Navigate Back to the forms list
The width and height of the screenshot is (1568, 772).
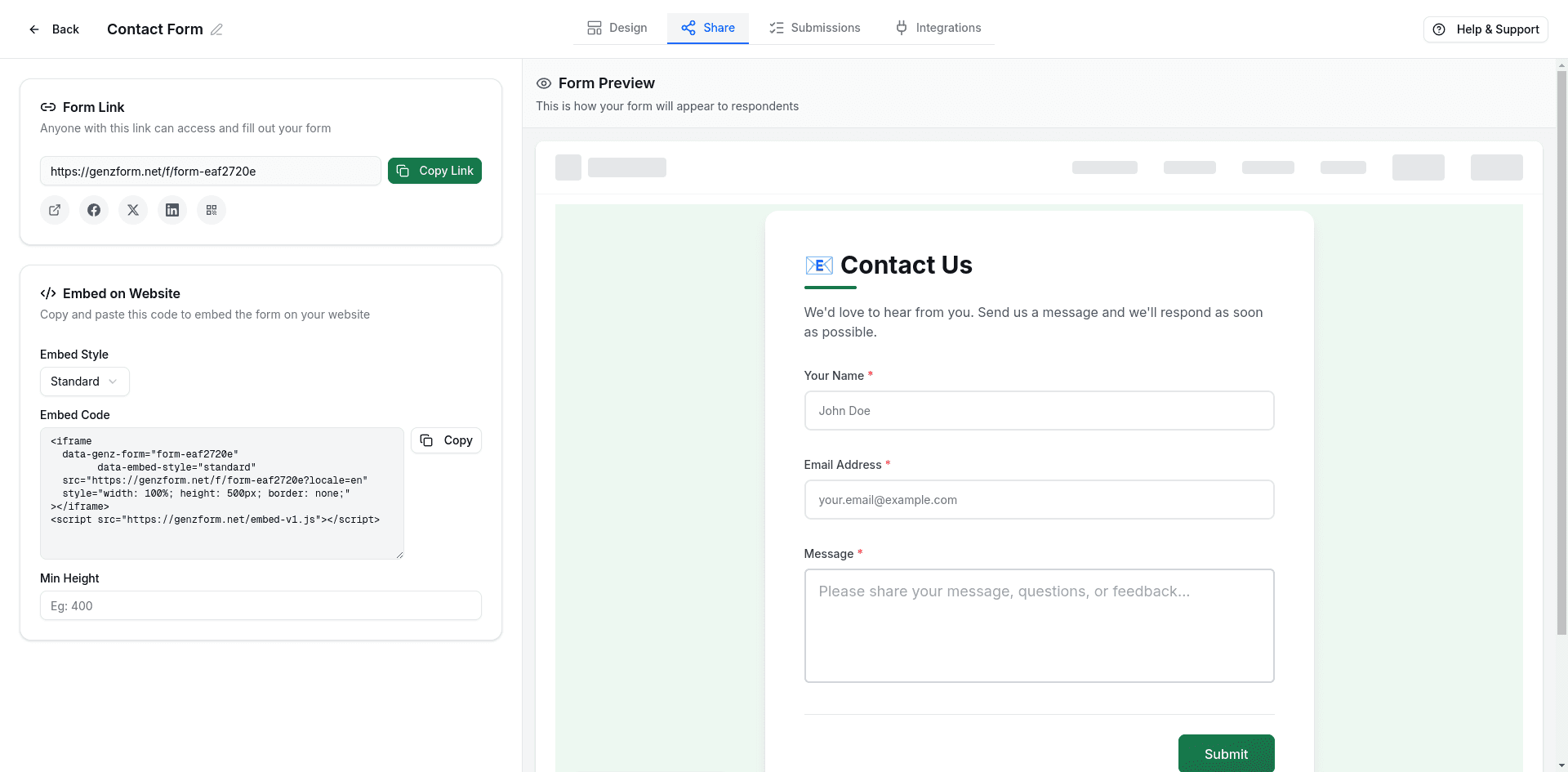pyautogui.click(x=54, y=29)
